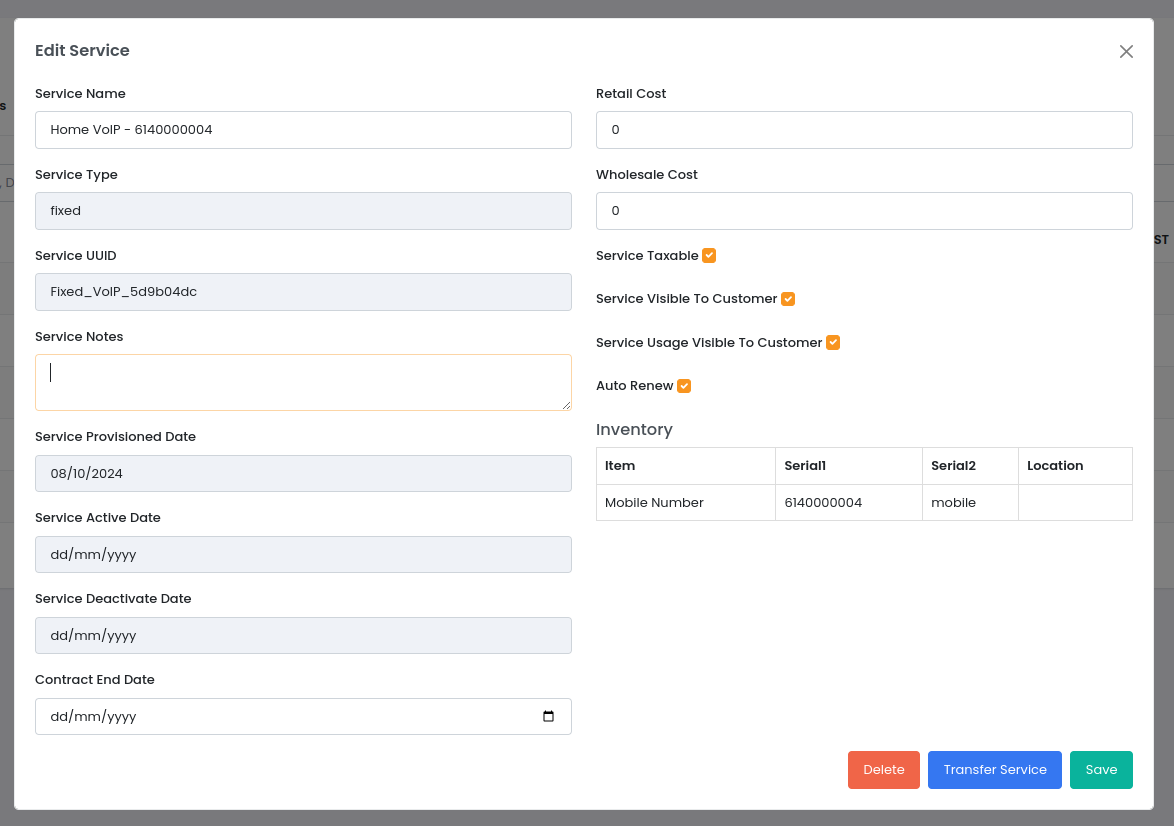This screenshot has width=1174, height=826.
Task: Click the Retail Cost field
Action: point(864,129)
